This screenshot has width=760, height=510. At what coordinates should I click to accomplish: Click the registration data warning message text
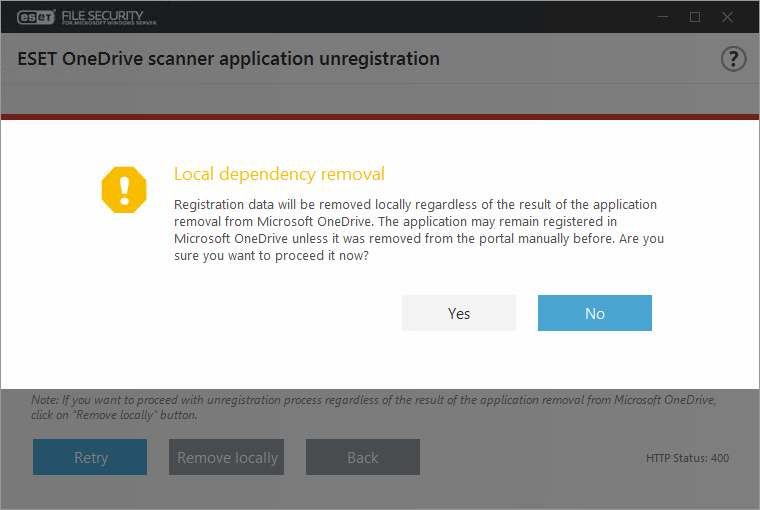pyautogui.click(x=418, y=230)
